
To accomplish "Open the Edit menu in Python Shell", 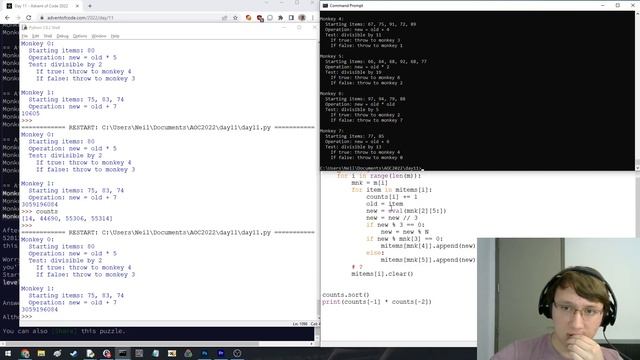I will click(x=36, y=36).
